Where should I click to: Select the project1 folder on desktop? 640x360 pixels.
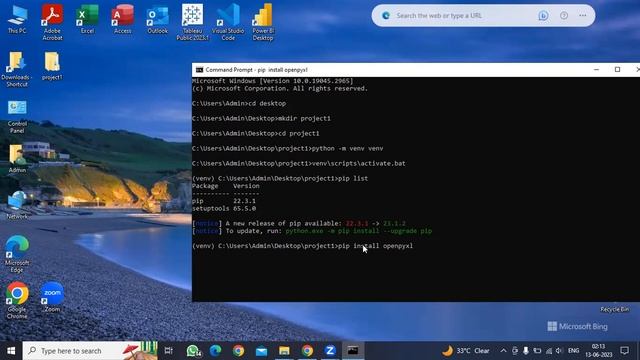click(52, 66)
